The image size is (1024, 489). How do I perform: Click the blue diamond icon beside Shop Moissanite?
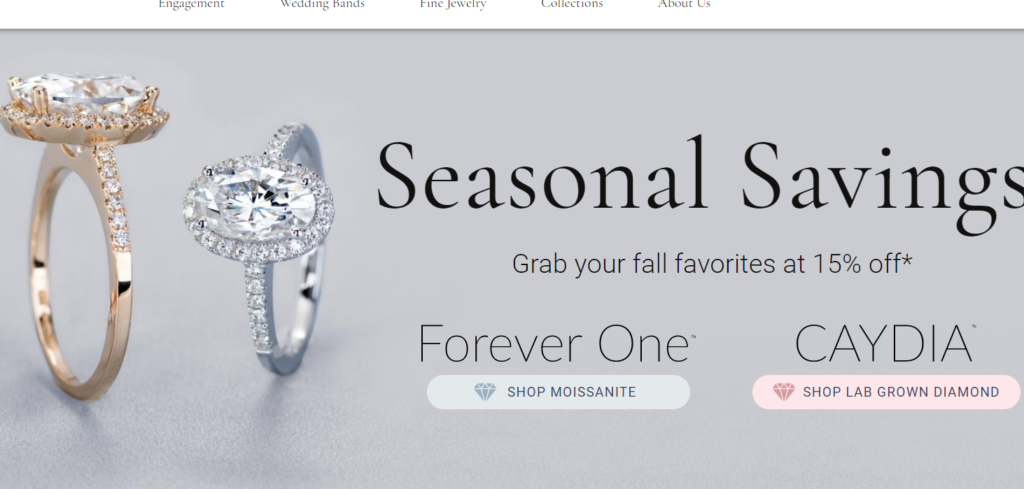pyautogui.click(x=485, y=392)
